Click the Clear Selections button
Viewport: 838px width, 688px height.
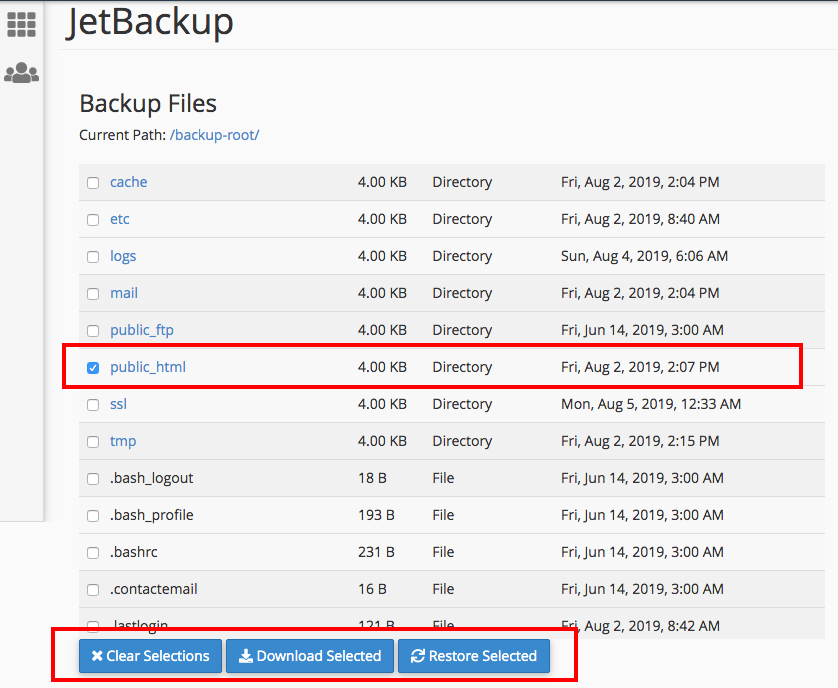point(150,656)
